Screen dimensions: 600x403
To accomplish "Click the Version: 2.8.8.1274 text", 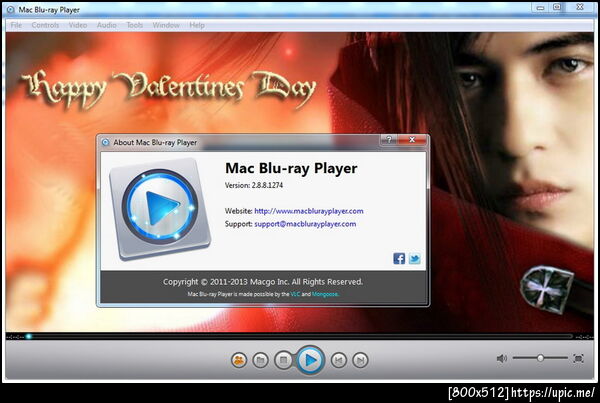I will [x=254, y=185].
